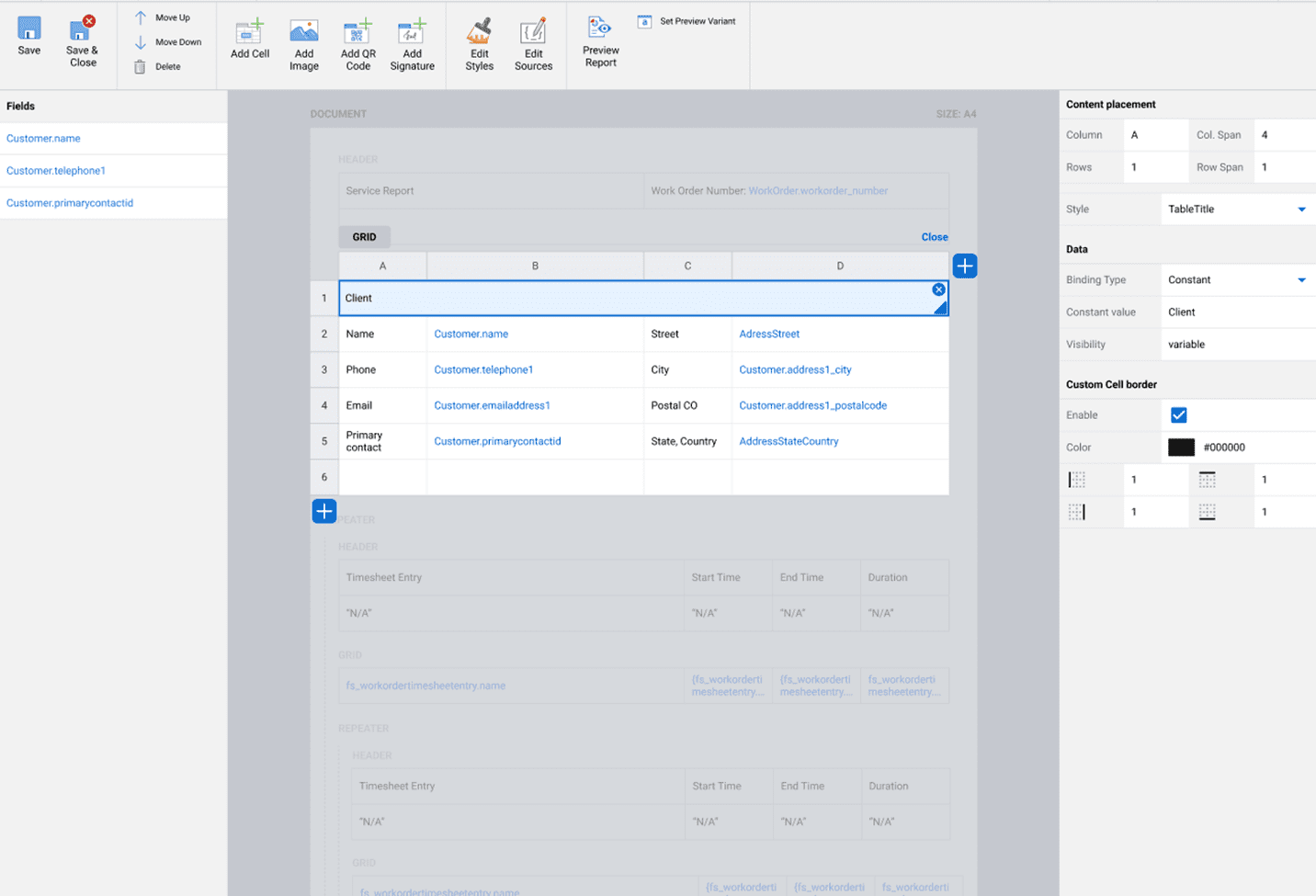
Task: Remove the Client cell using its X icon
Action: click(x=938, y=289)
